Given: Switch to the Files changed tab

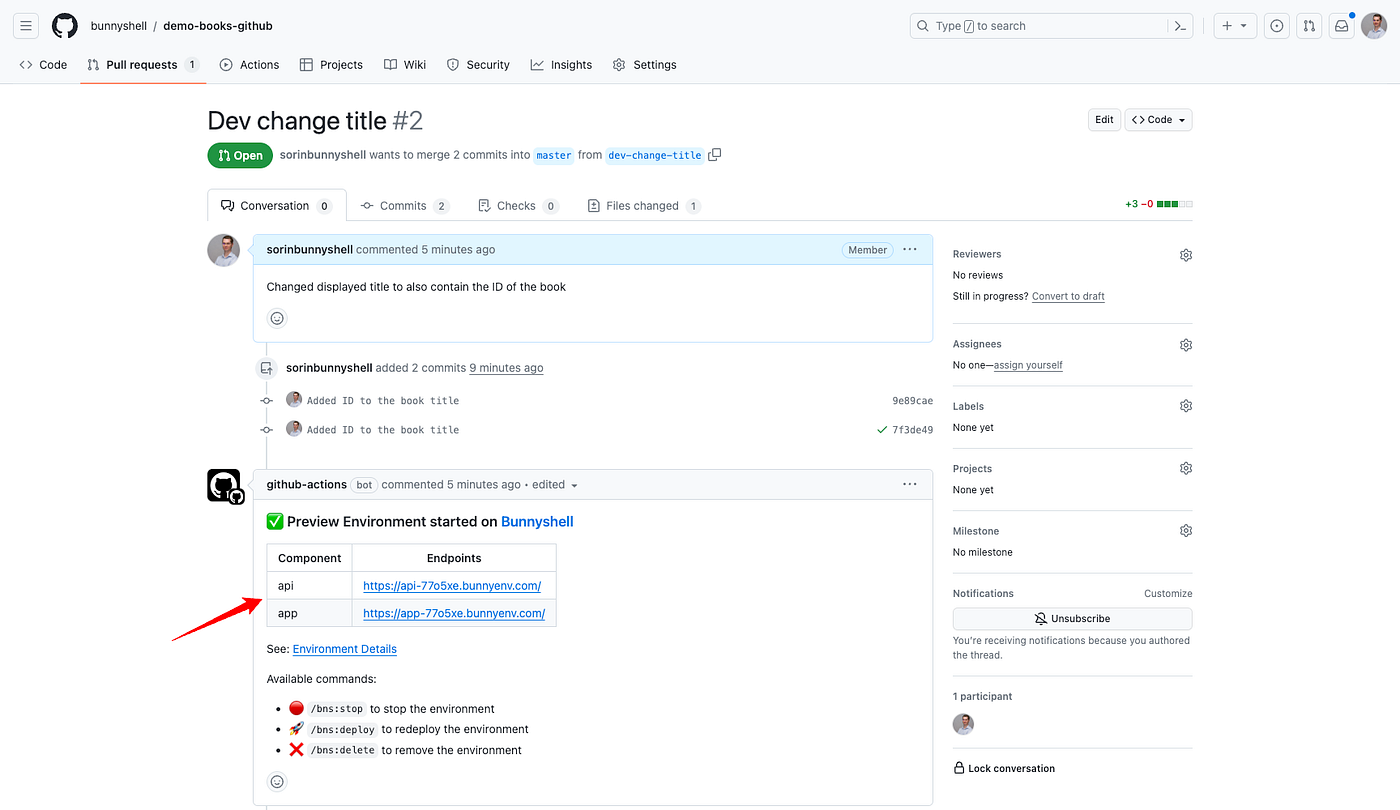Looking at the screenshot, I should (x=644, y=206).
